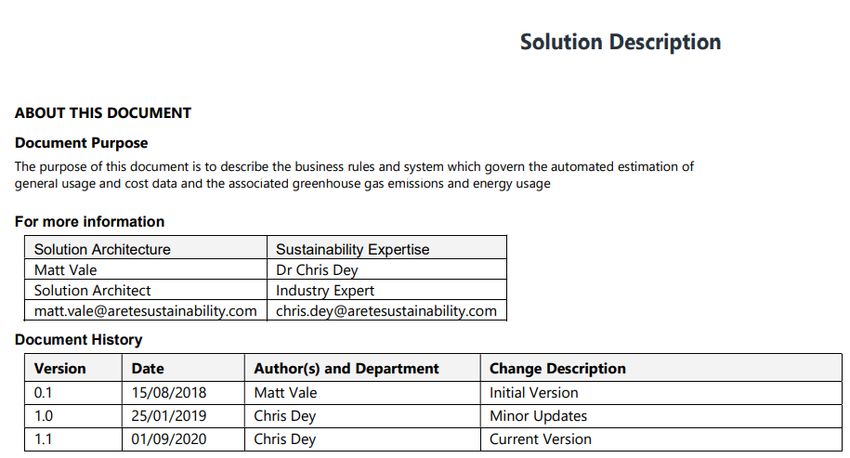Click the Version column header
The image size is (850, 458).
pos(73,369)
